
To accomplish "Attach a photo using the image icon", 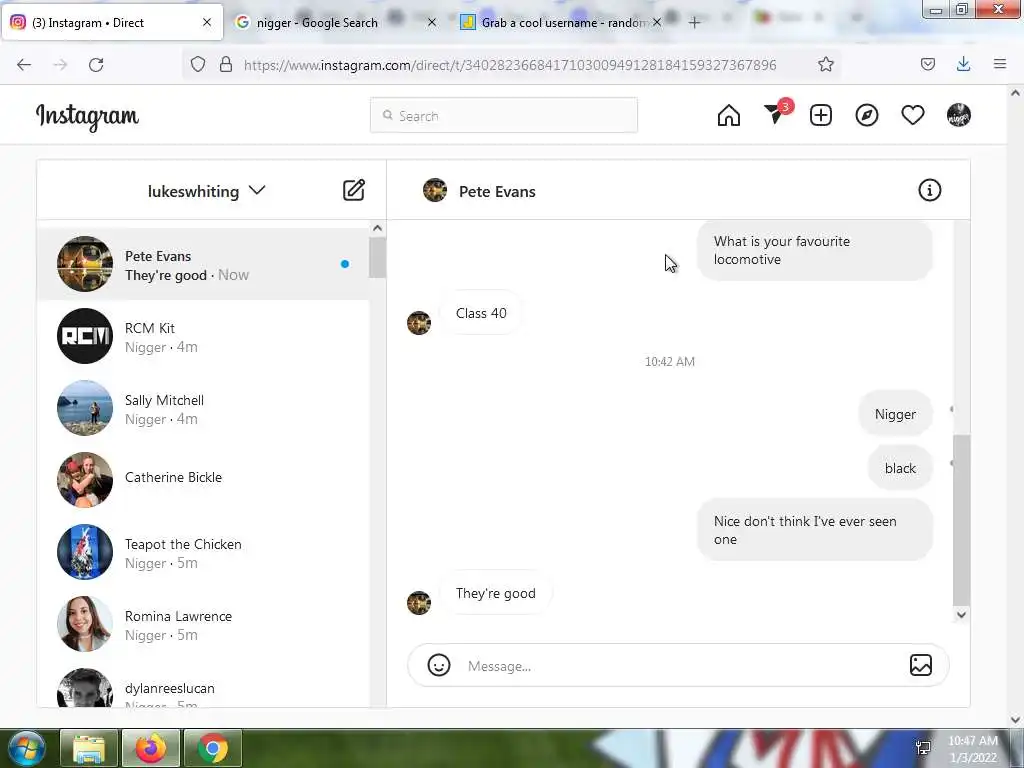I will (x=921, y=665).
